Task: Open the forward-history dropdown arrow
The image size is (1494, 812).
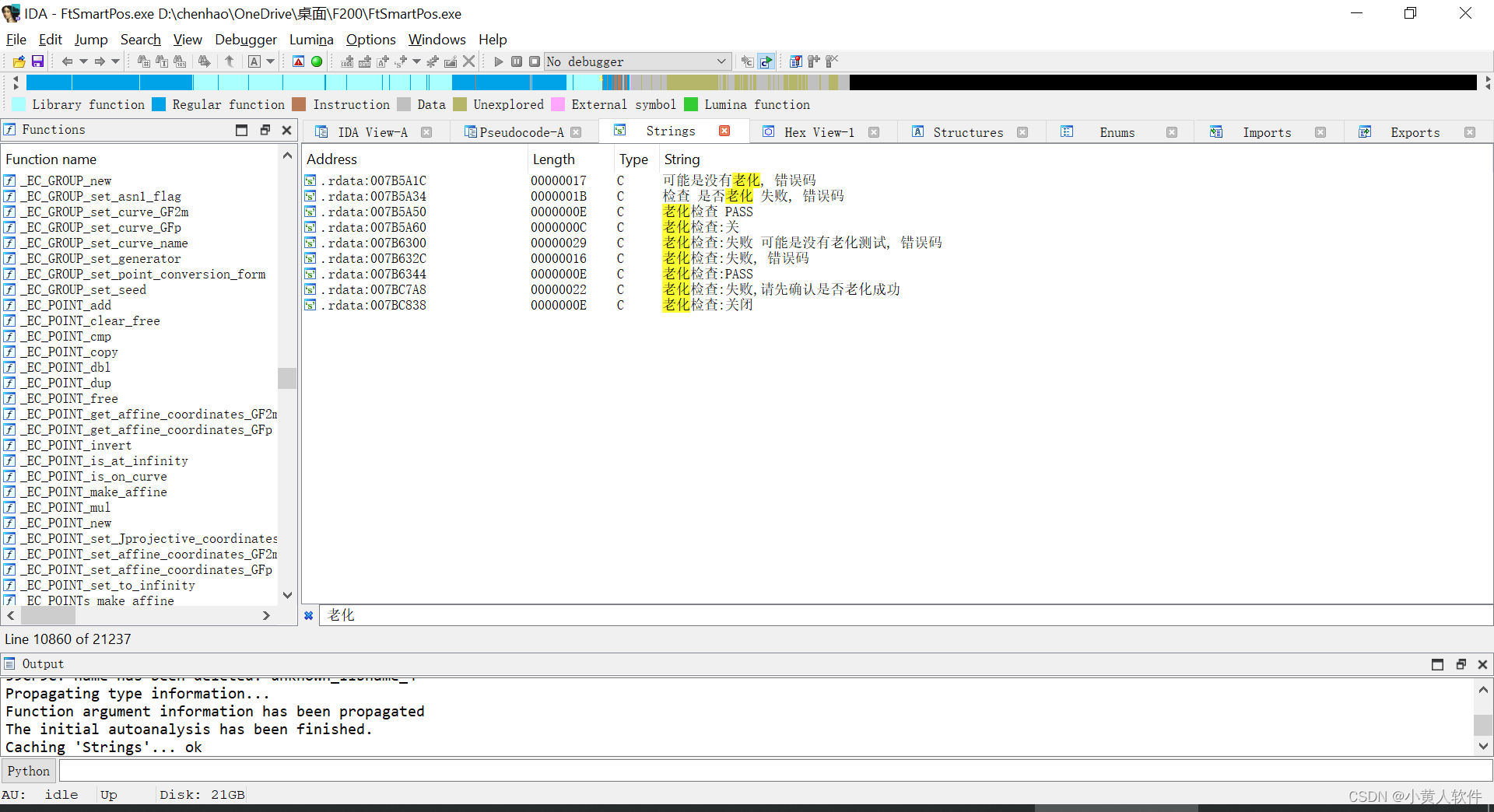Action: pos(116,61)
